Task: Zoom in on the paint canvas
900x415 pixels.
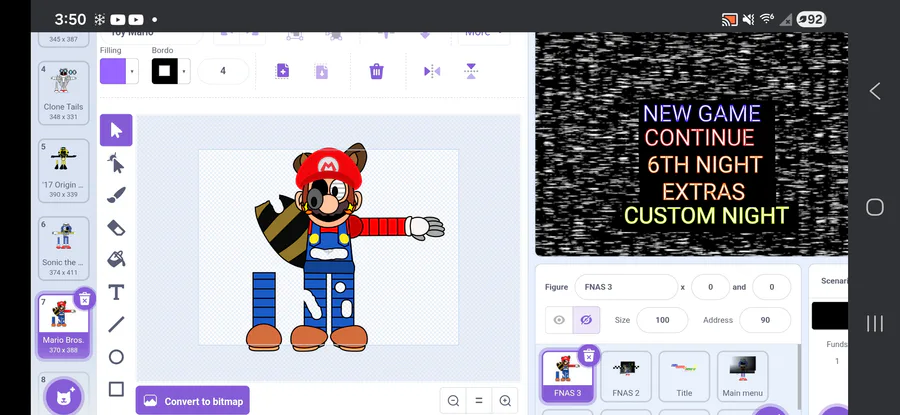Action: [505, 401]
